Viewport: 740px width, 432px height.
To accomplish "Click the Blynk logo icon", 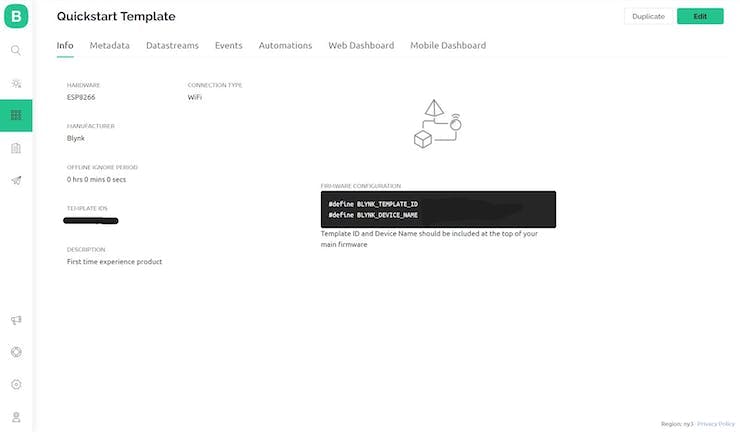I will click(x=16, y=16).
